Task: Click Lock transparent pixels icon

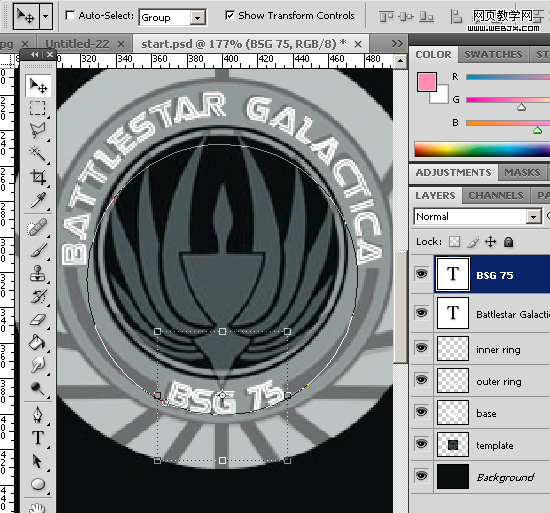Action: (x=455, y=242)
